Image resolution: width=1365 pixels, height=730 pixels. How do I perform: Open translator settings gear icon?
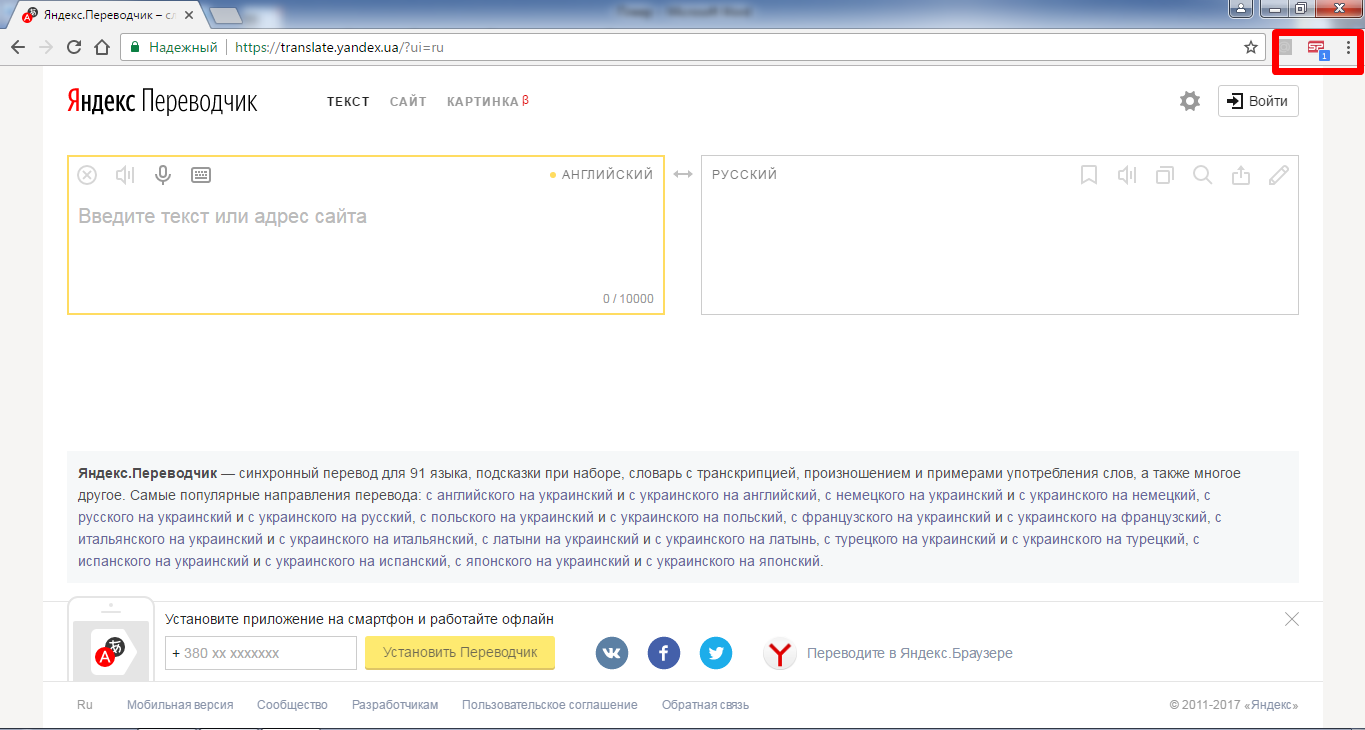1189,101
